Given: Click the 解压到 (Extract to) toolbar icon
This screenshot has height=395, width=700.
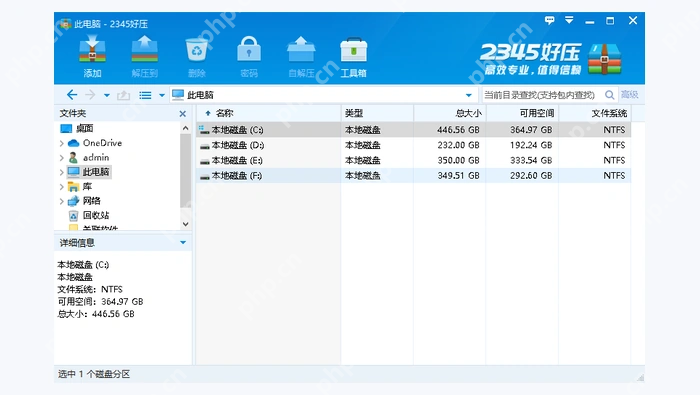Looking at the screenshot, I should (x=145, y=49).
